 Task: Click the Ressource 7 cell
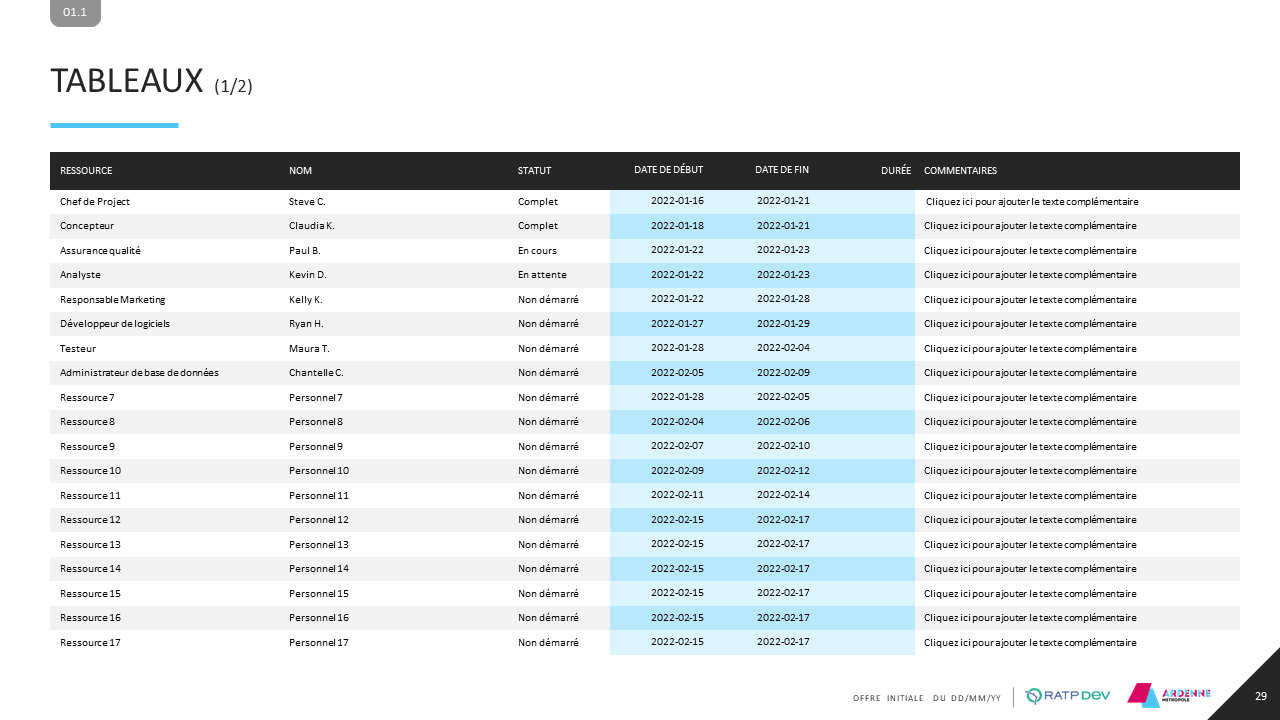[87, 398]
